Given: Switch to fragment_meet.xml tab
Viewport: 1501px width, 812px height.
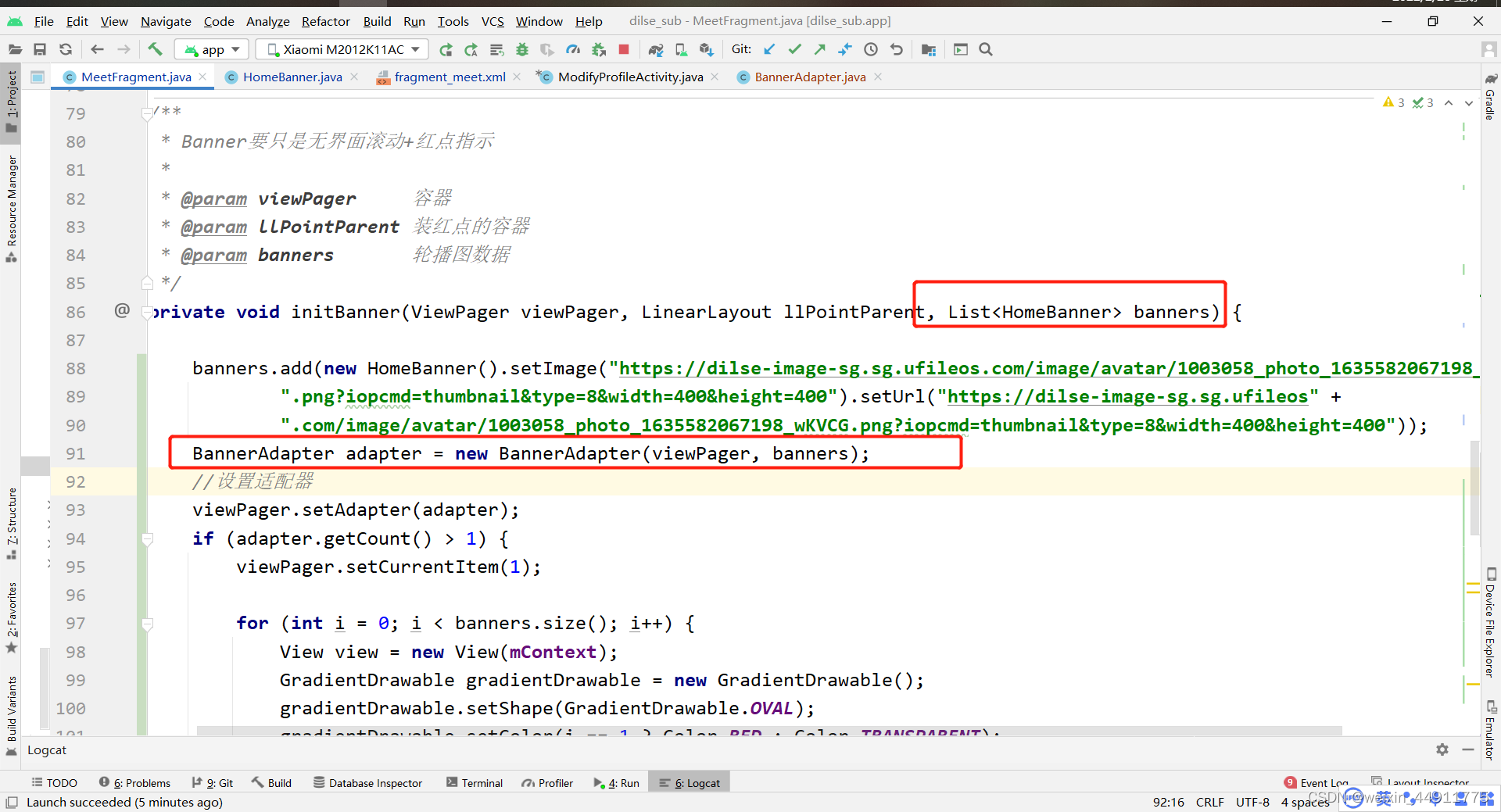Looking at the screenshot, I should coord(450,77).
